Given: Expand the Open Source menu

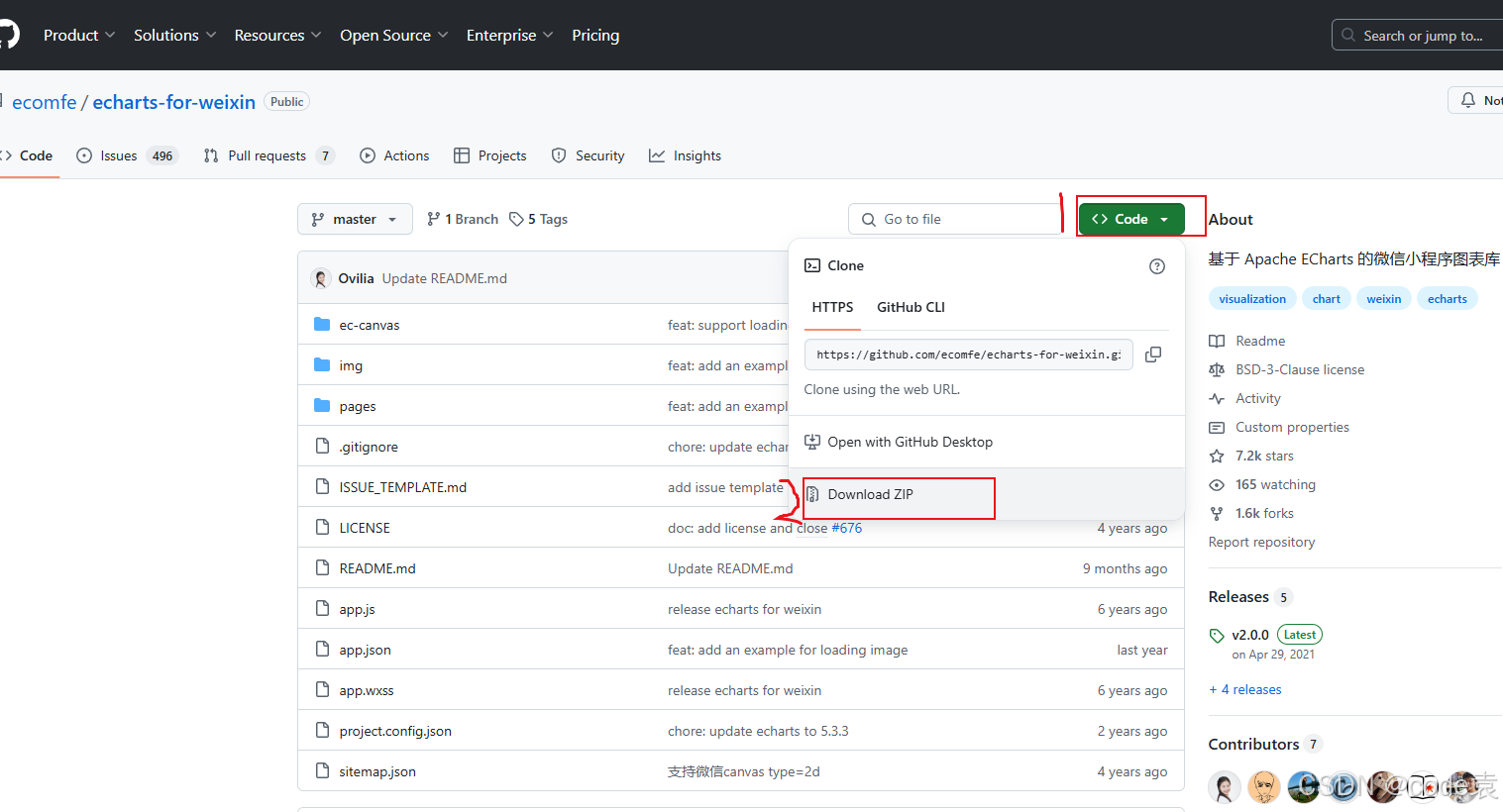Looking at the screenshot, I should (x=394, y=35).
